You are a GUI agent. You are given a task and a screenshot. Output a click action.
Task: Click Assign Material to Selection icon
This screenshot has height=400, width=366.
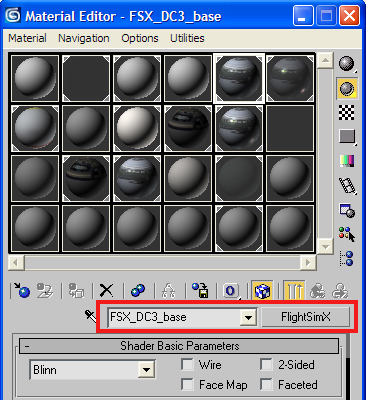coord(76,290)
